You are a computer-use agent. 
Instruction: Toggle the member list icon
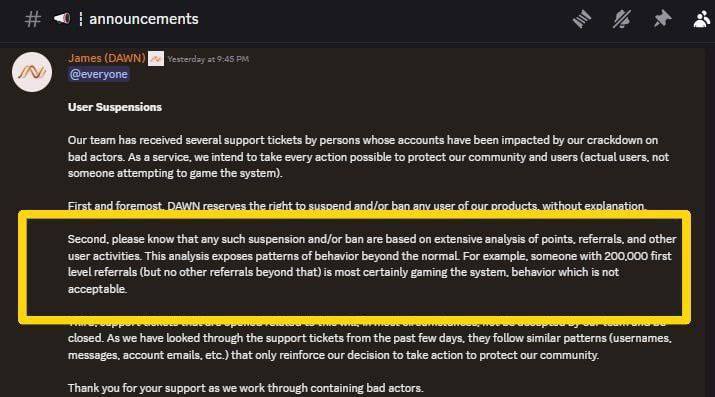click(702, 19)
